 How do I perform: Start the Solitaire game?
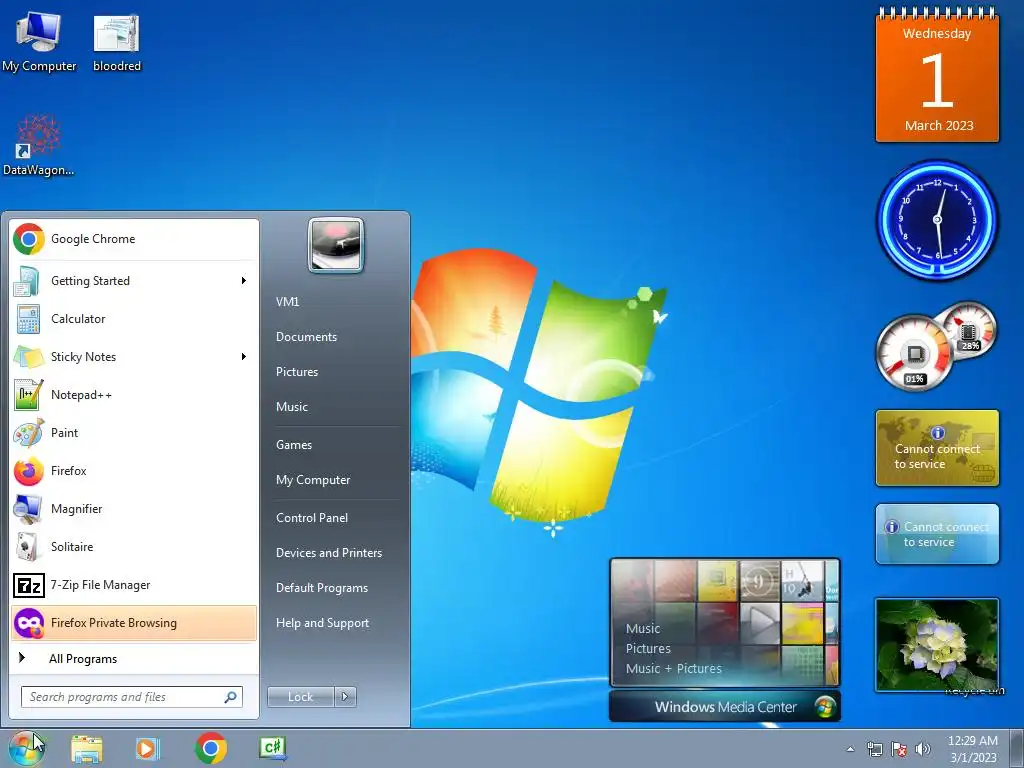tap(134, 547)
